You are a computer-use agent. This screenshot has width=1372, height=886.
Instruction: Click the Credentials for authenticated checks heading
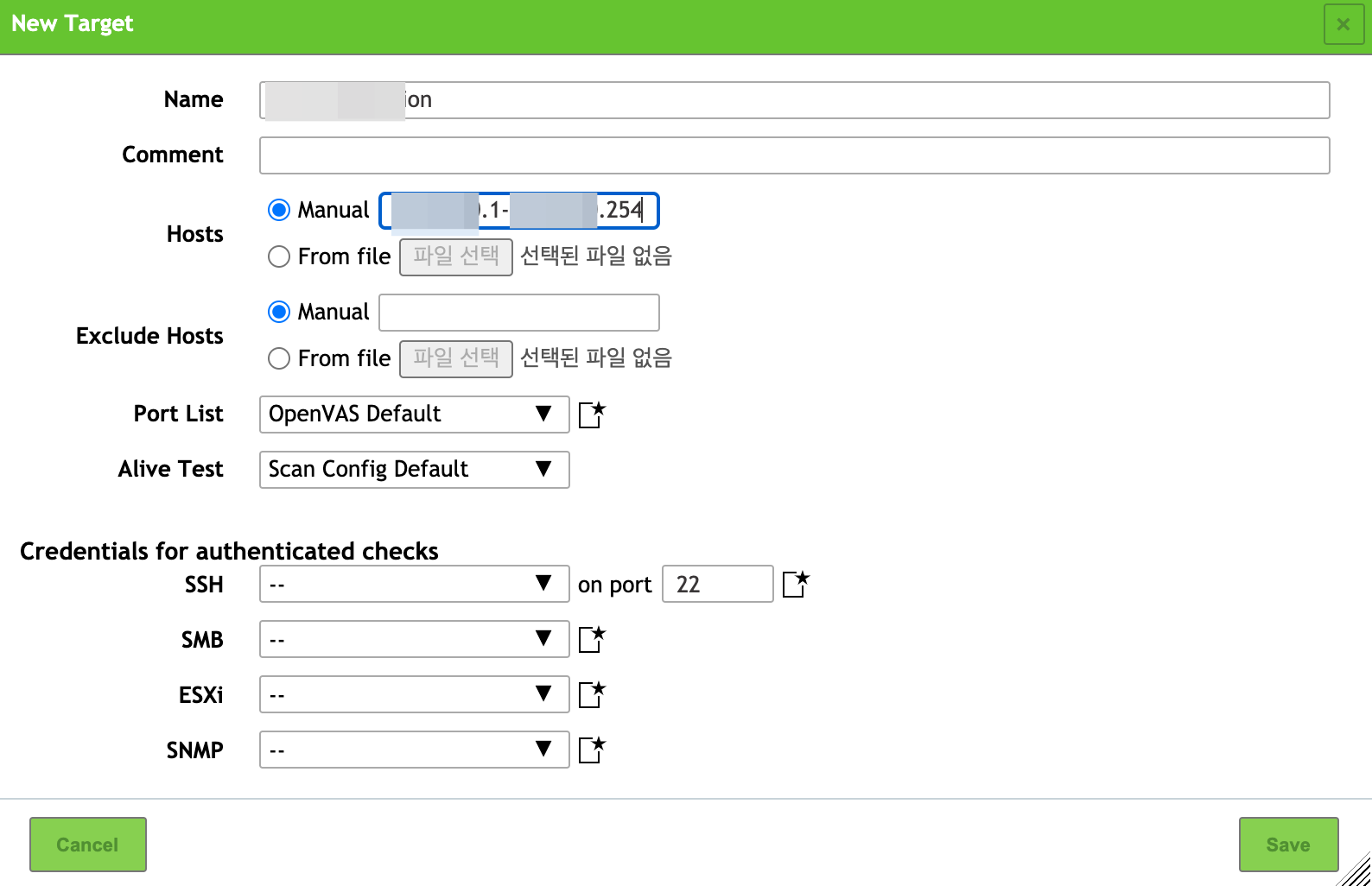(x=229, y=551)
